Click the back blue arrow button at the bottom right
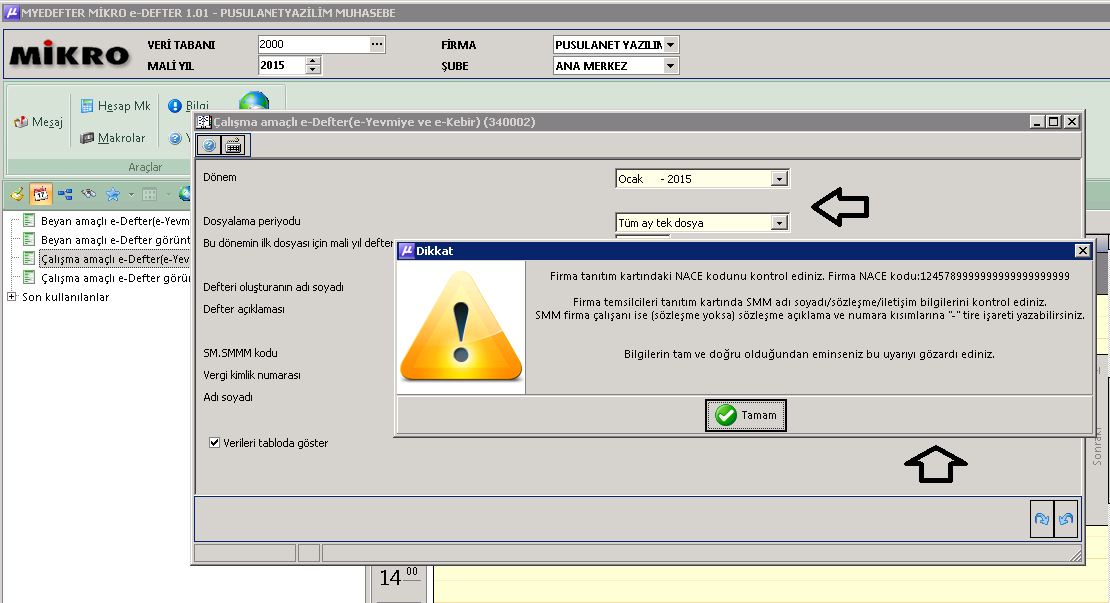The image size is (1110, 603). (x=1065, y=519)
